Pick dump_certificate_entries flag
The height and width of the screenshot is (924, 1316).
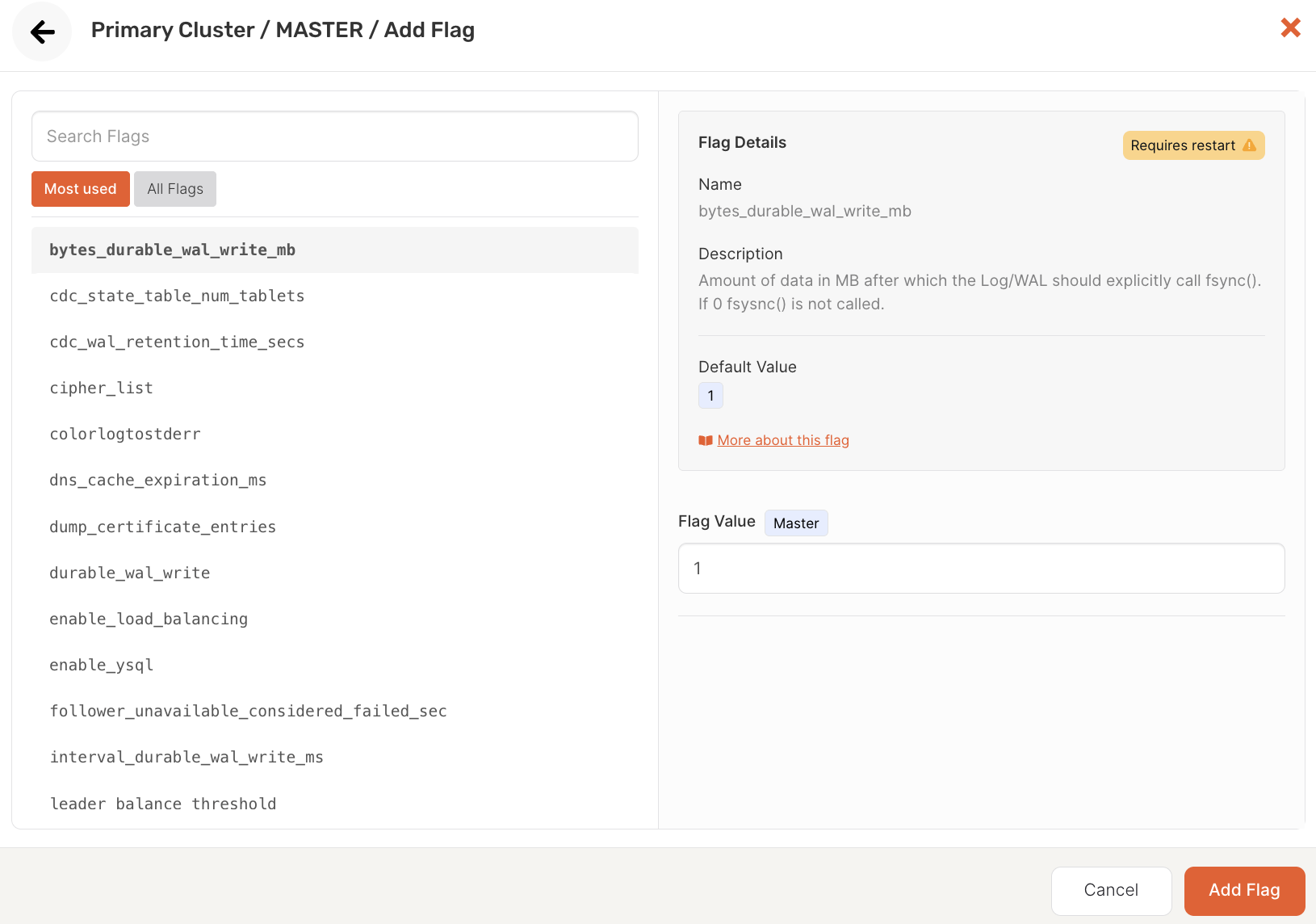point(335,527)
